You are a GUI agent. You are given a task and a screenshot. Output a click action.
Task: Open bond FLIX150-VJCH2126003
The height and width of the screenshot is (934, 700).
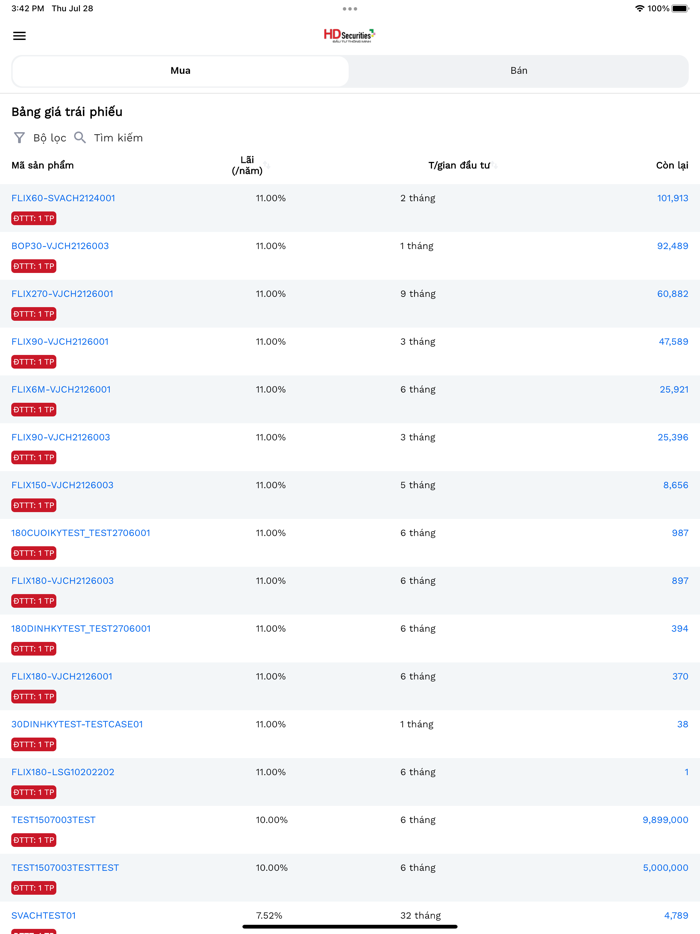point(63,485)
